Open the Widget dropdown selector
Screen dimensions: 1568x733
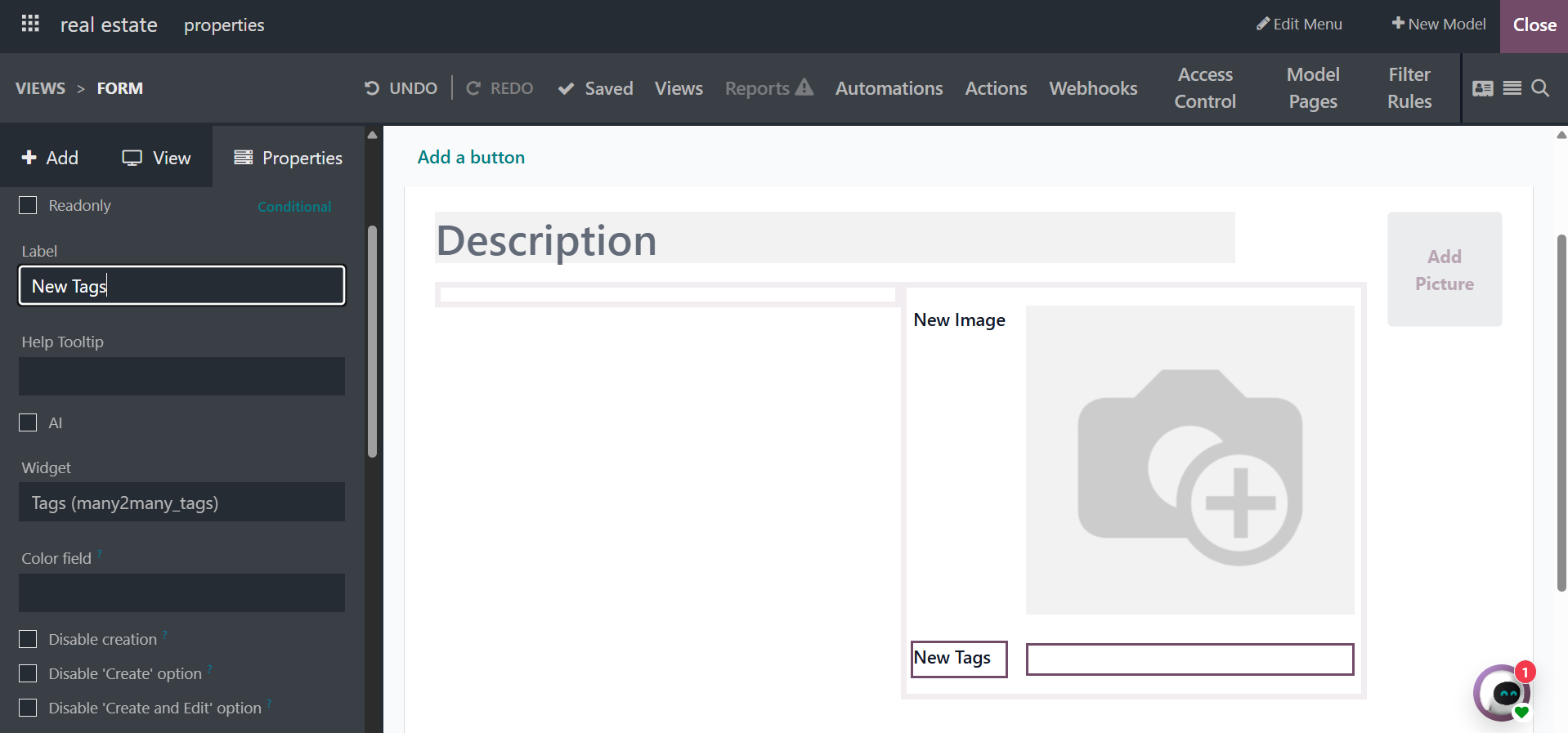click(x=181, y=503)
